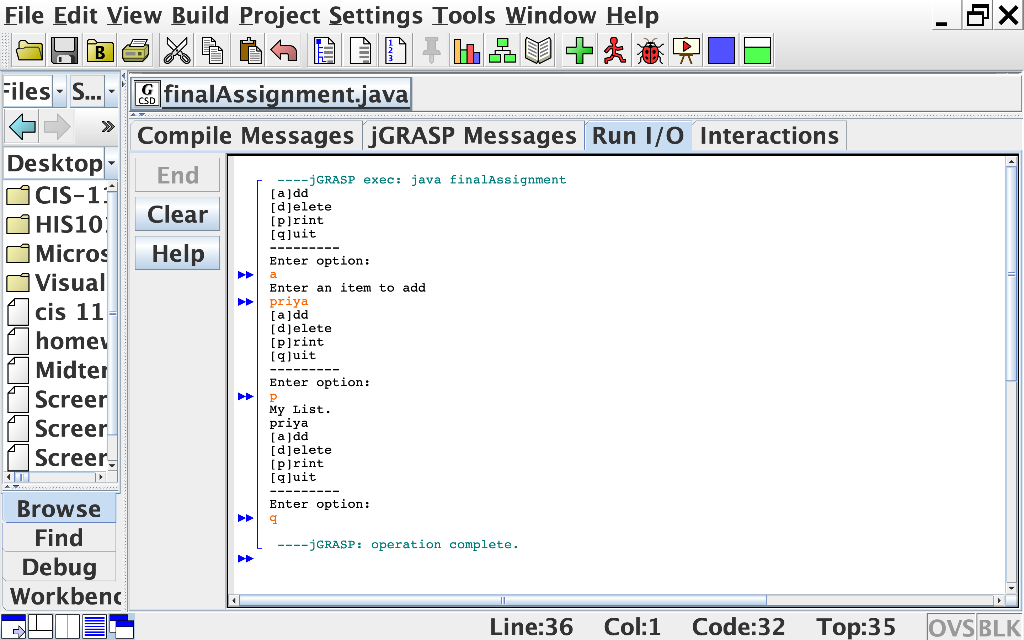Screen dimensions: 1024x640
Task: Open the compile icon marked with B
Action: (100, 50)
